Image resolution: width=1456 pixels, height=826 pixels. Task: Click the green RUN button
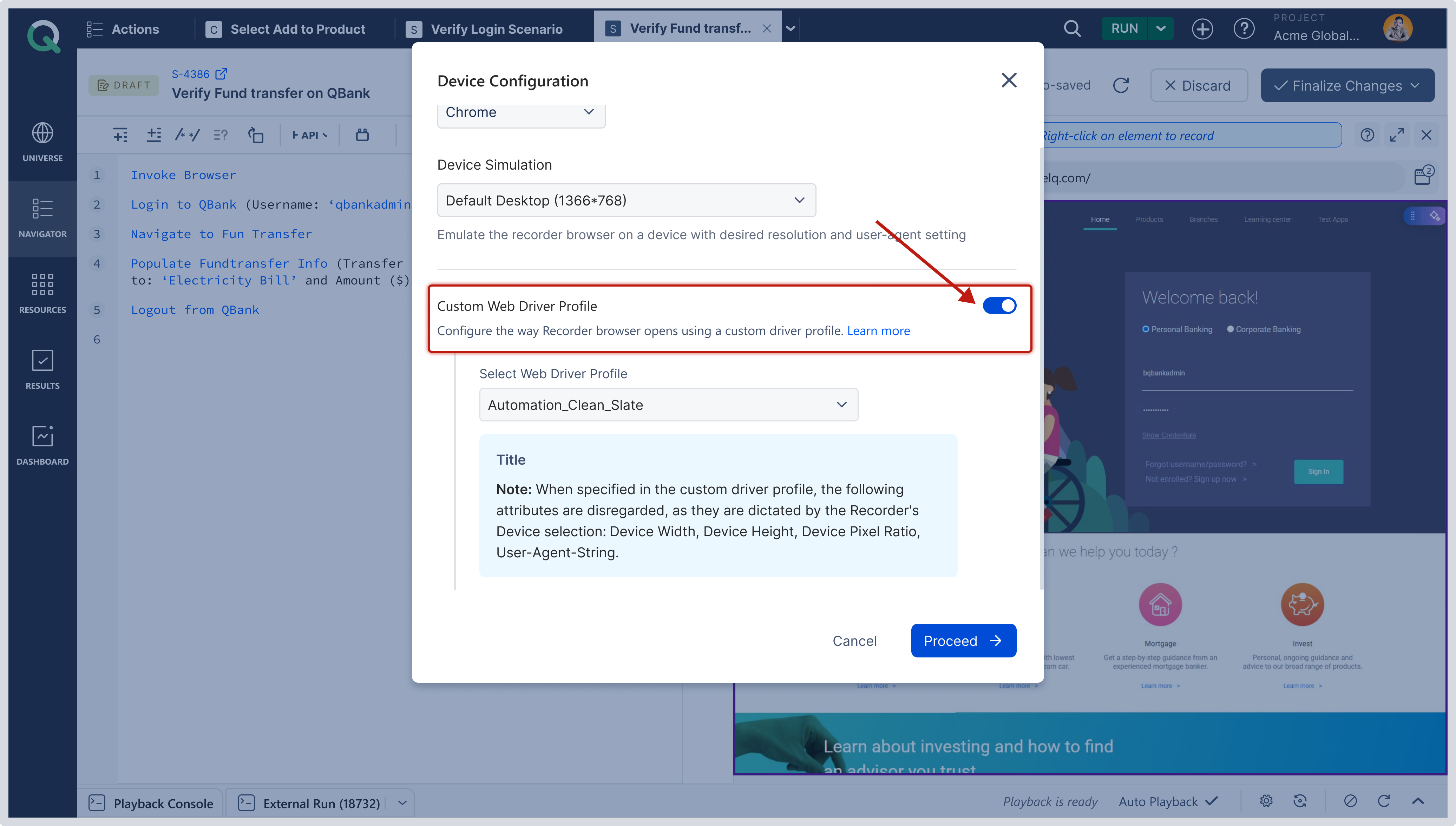tap(1125, 28)
